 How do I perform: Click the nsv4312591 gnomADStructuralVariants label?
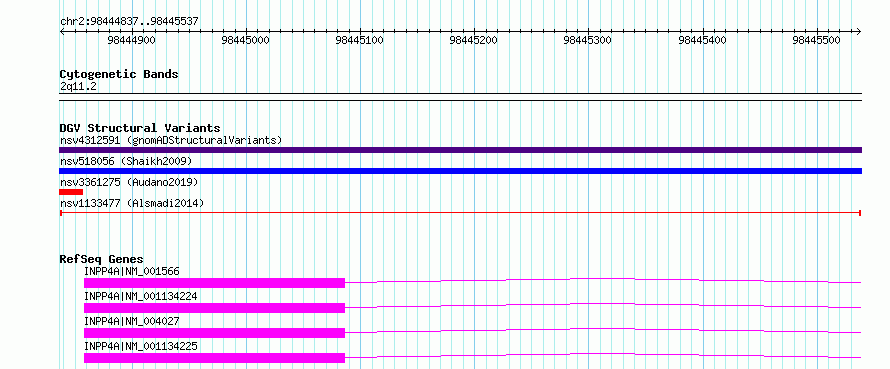[171, 140]
